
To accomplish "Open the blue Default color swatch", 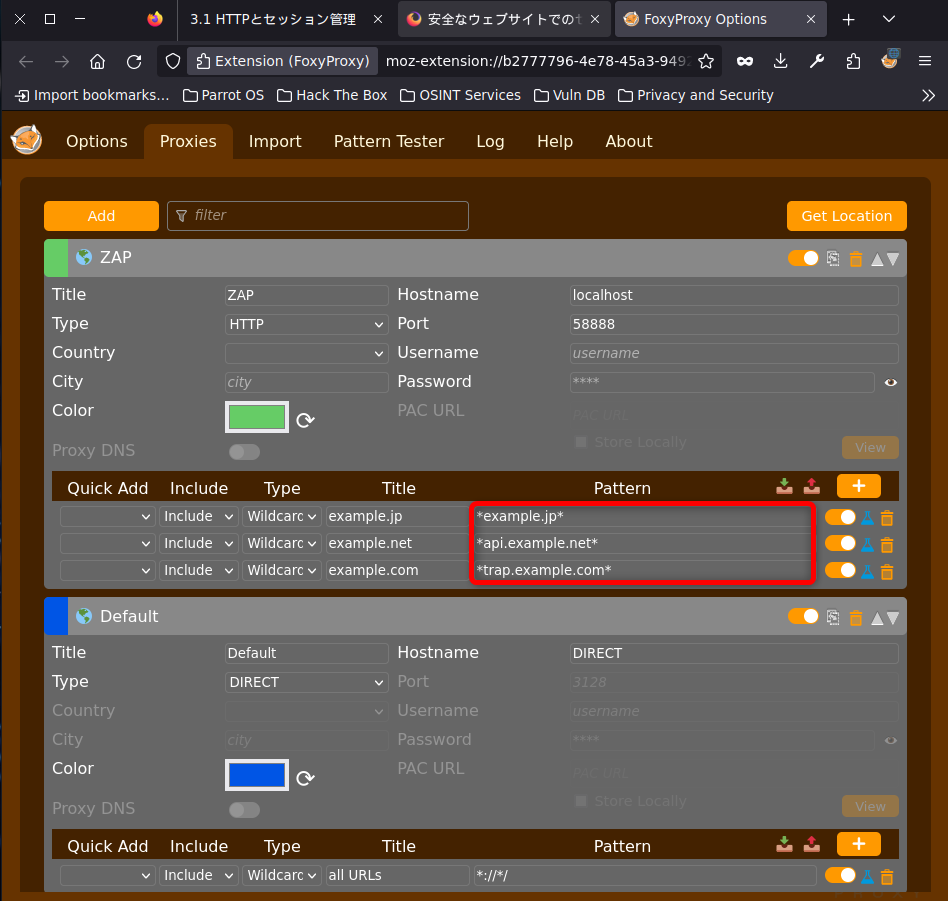I will 257,775.
